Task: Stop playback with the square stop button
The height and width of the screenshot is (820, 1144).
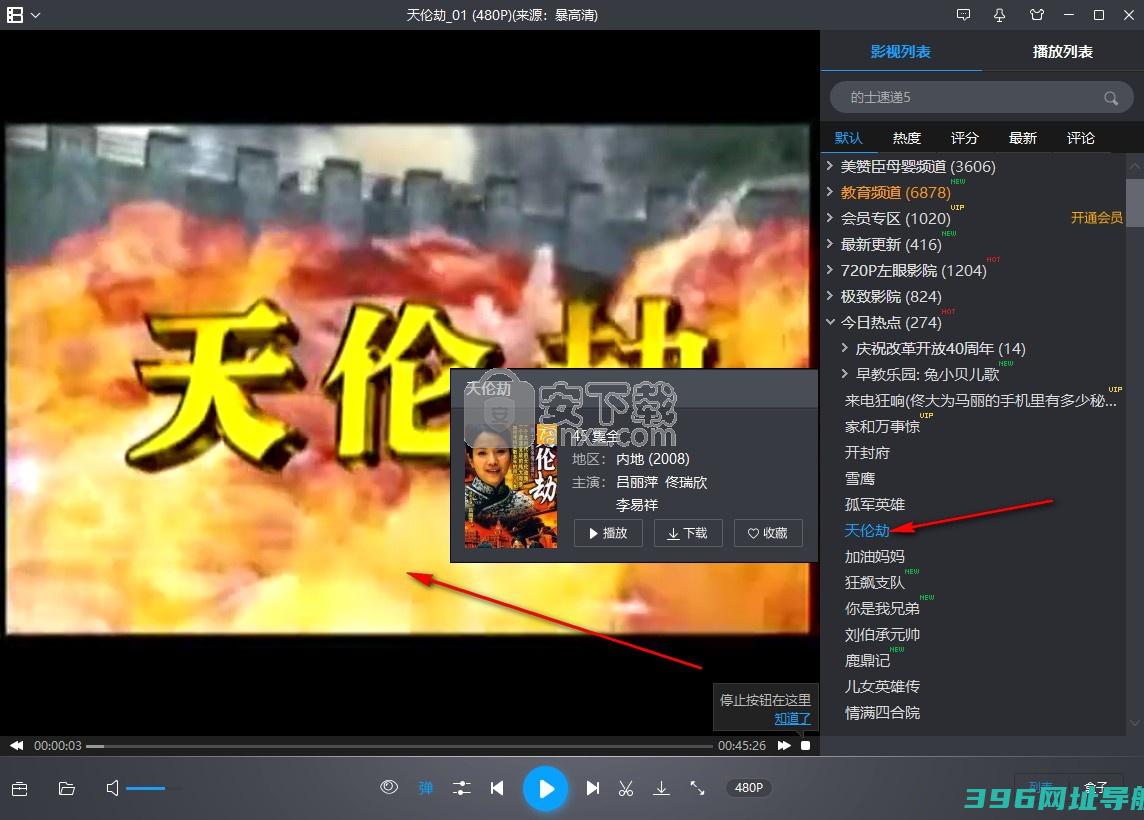Action: click(x=805, y=746)
